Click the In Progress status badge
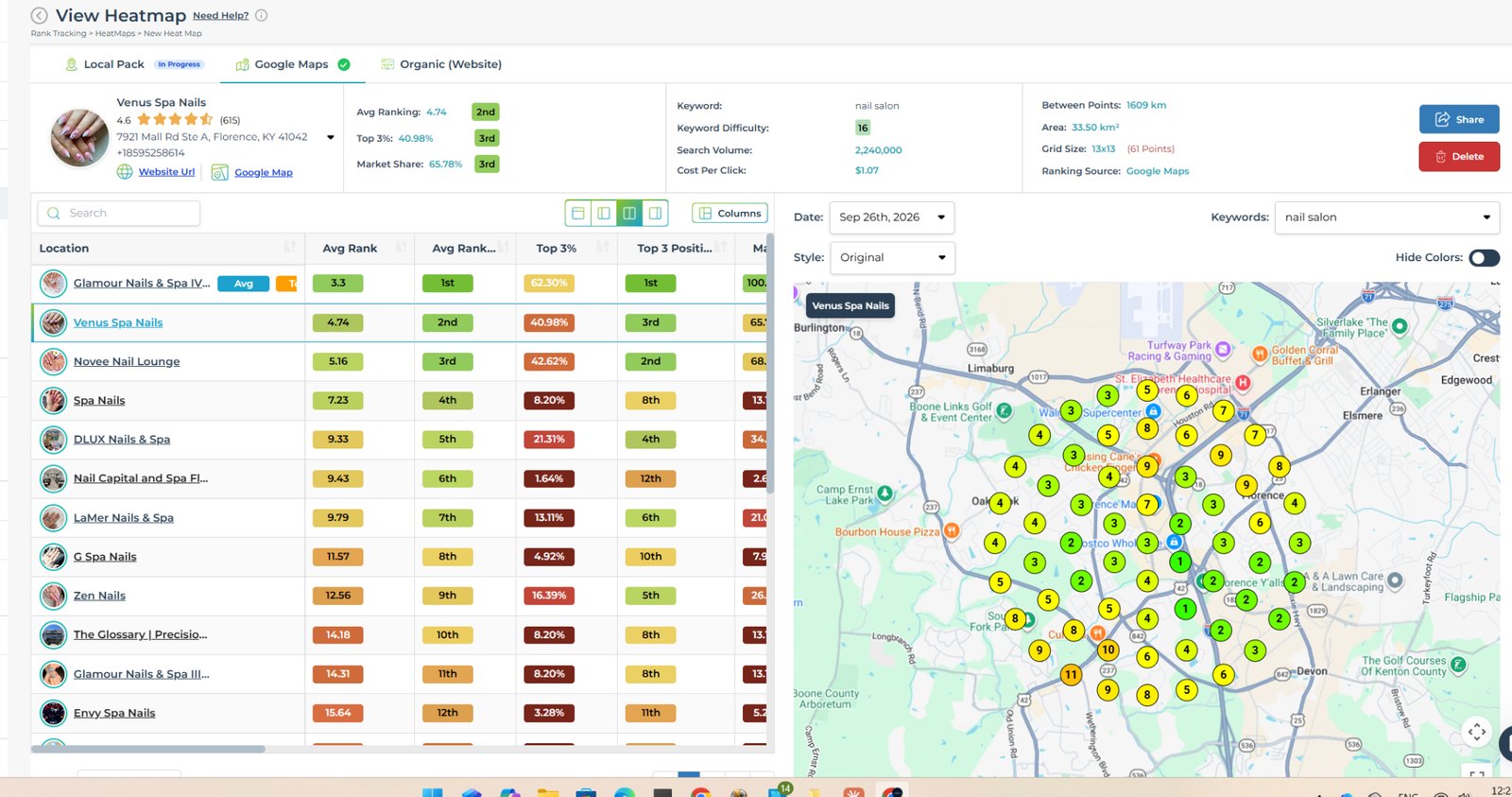1512x797 pixels. click(180, 64)
